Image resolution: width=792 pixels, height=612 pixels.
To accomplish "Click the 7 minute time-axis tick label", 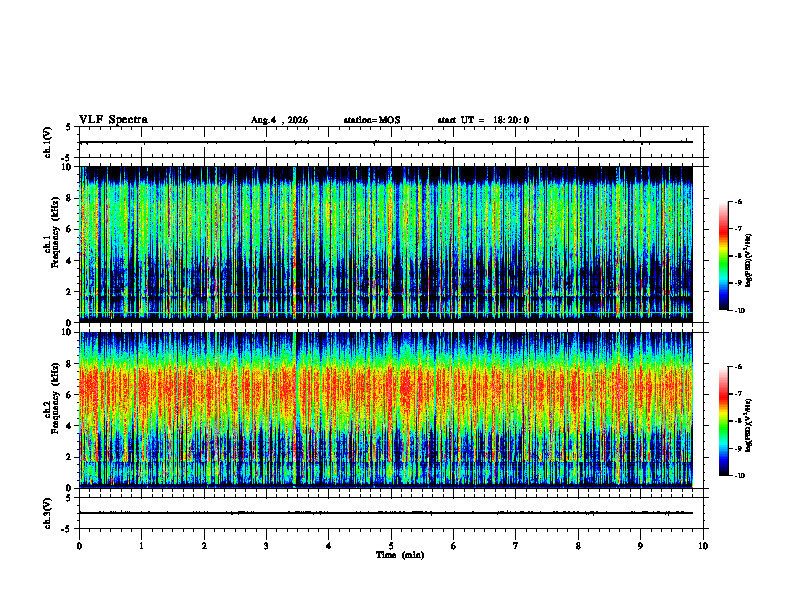I will click(516, 546).
